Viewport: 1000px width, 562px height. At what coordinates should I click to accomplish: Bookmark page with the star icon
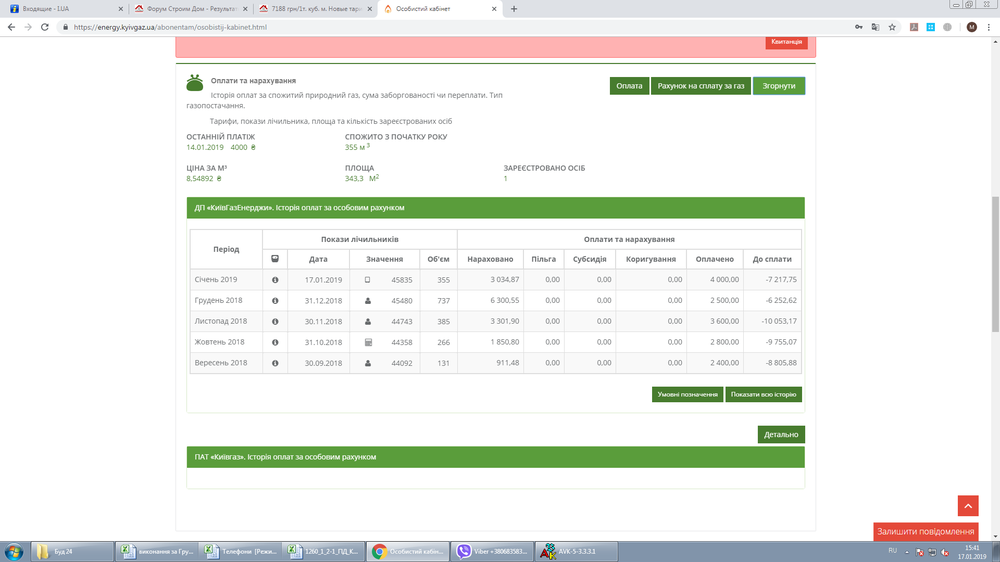[892, 27]
